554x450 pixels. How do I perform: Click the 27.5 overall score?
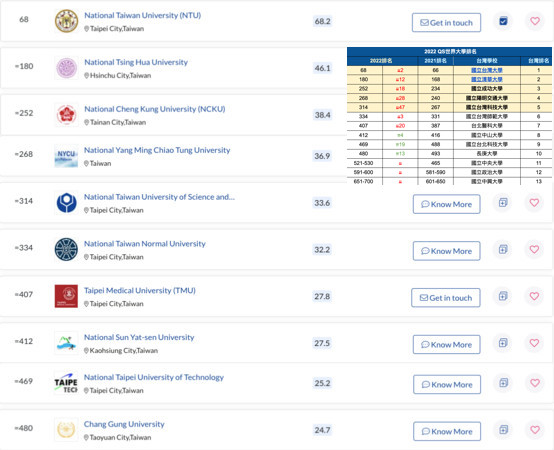(x=322, y=343)
